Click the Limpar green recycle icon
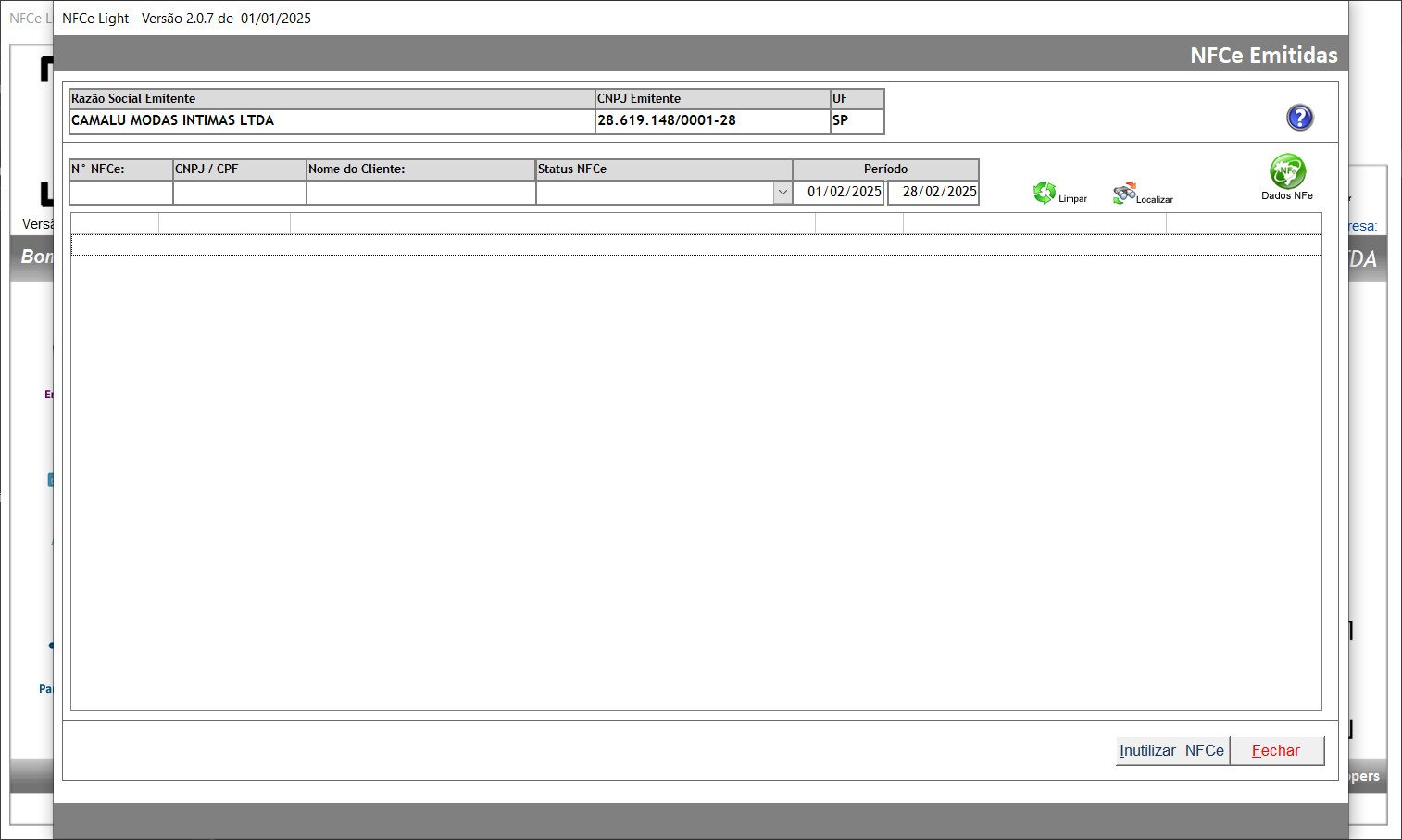 1045,193
